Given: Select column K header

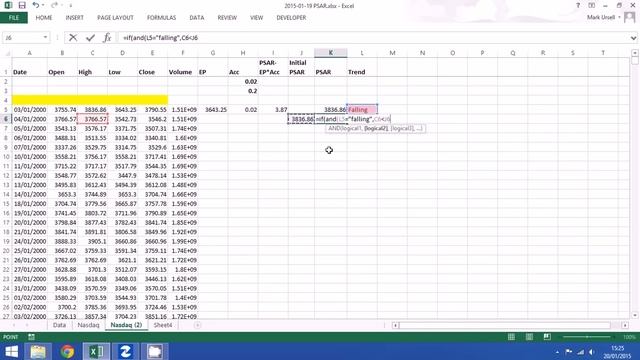Looking at the screenshot, I should (x=331, y=53).
